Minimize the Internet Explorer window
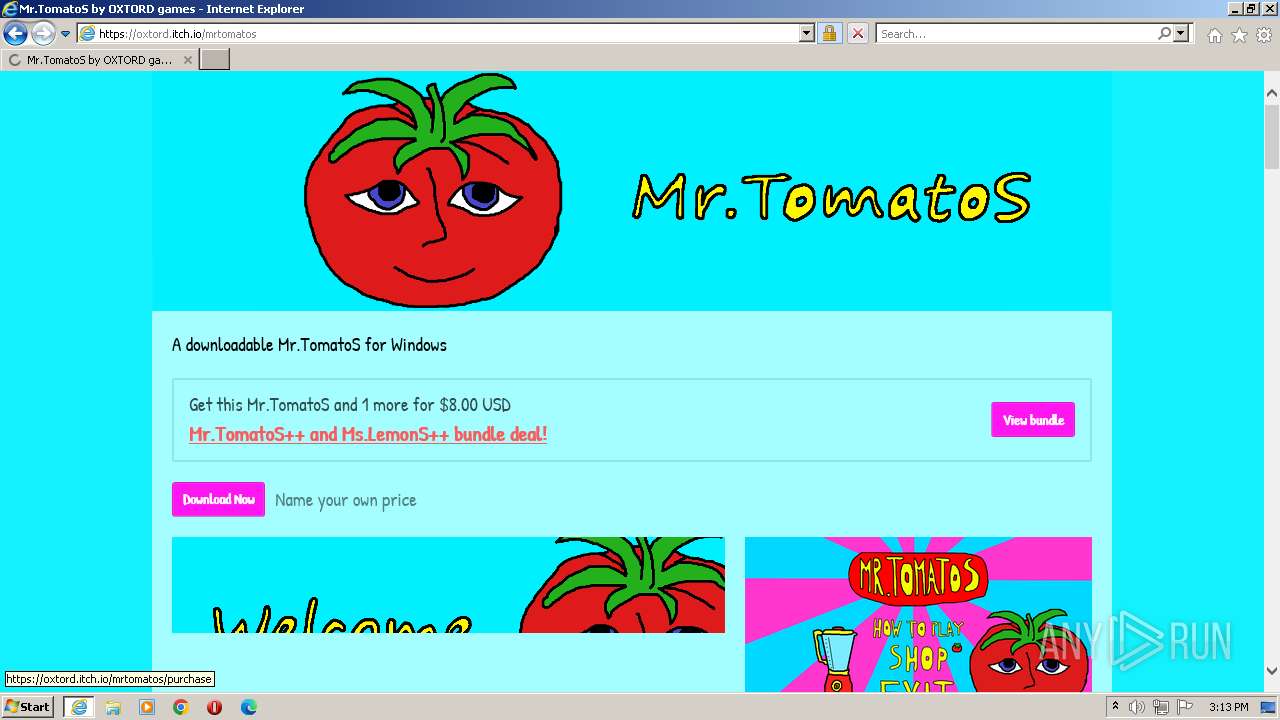The image size is (1280, 720). tap(1235, 9)
